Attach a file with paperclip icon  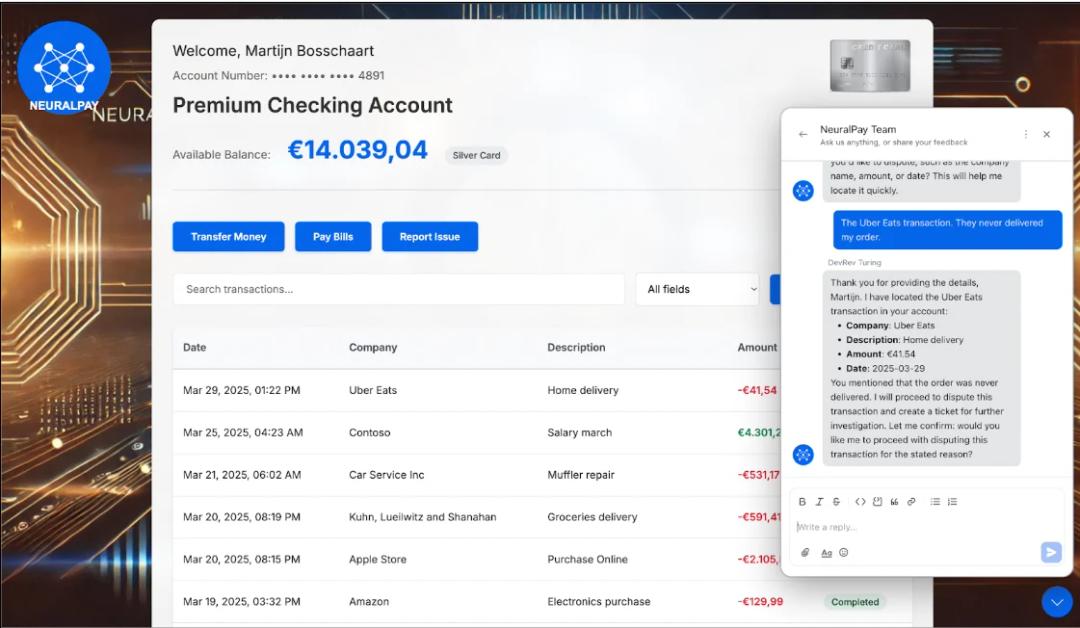[x=805, y=552]
